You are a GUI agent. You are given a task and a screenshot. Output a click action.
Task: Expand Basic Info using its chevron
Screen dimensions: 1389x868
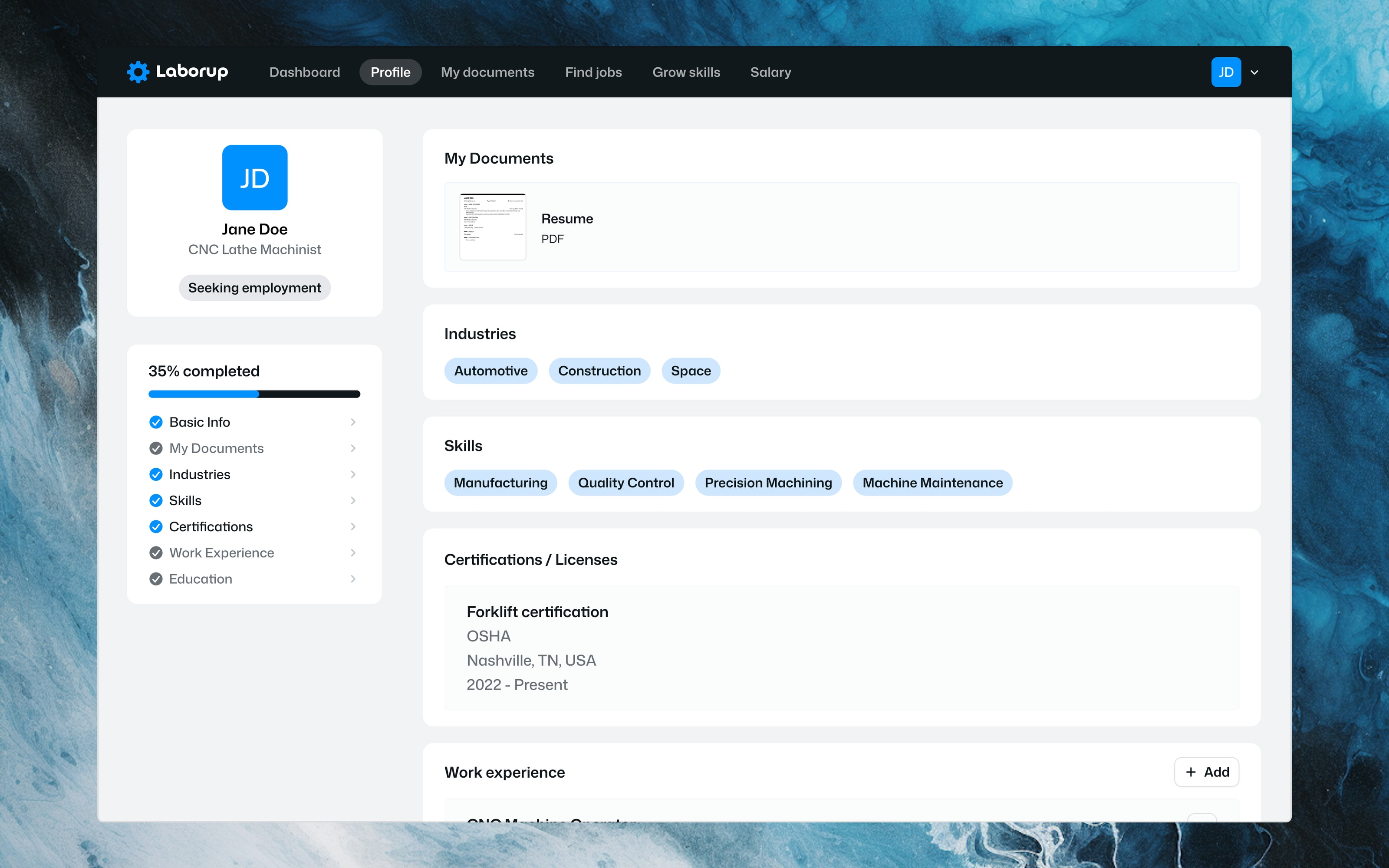pyautogui.click(x=353, y=422)
